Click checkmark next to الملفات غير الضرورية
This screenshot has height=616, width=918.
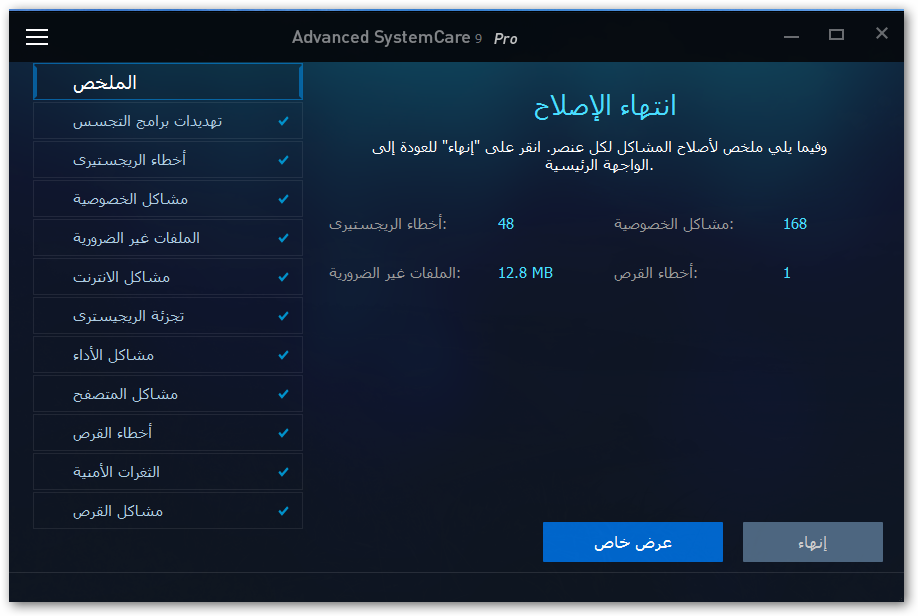(284, 238)
